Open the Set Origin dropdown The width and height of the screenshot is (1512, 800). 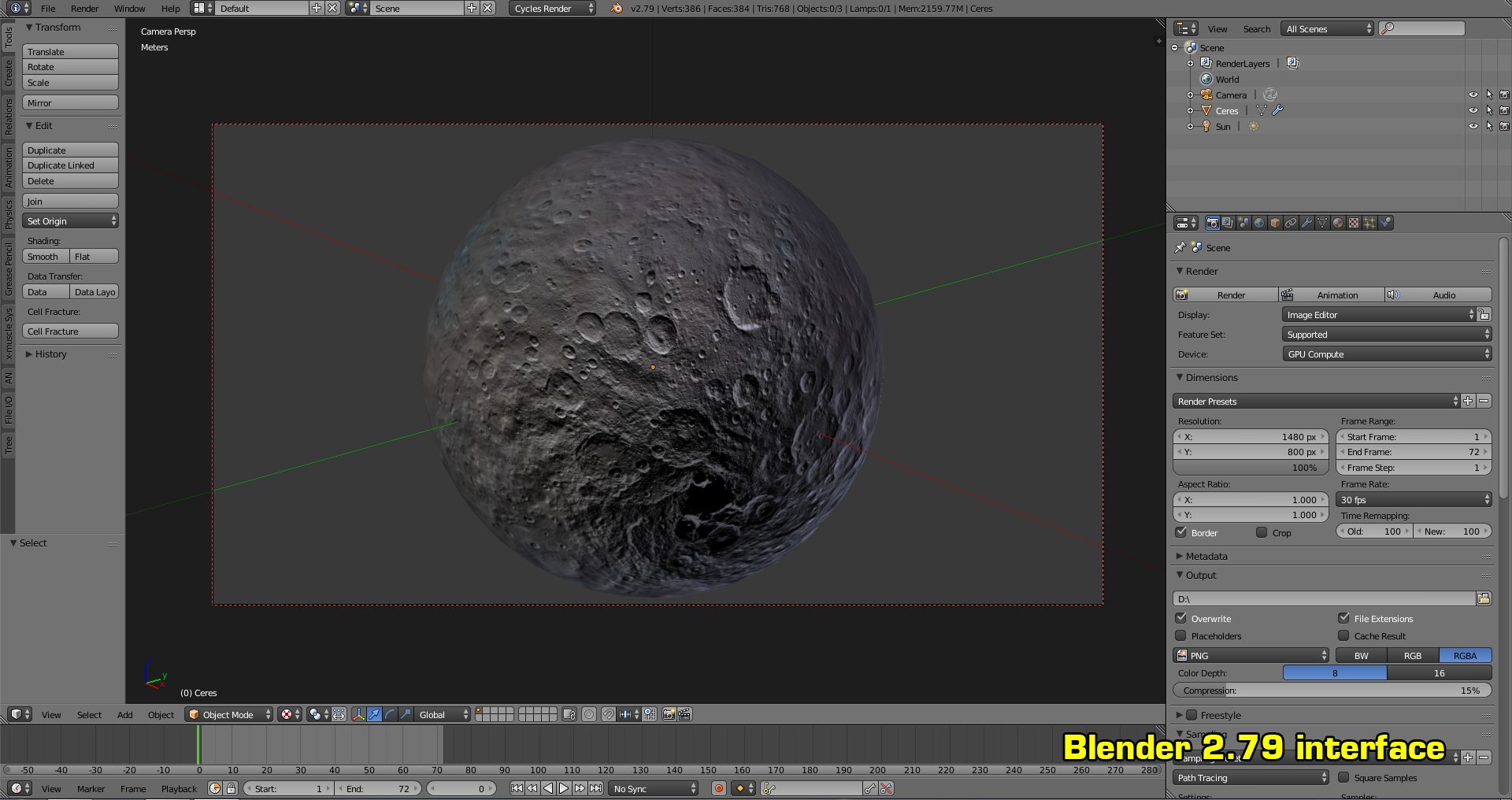[x=70, y=221]
